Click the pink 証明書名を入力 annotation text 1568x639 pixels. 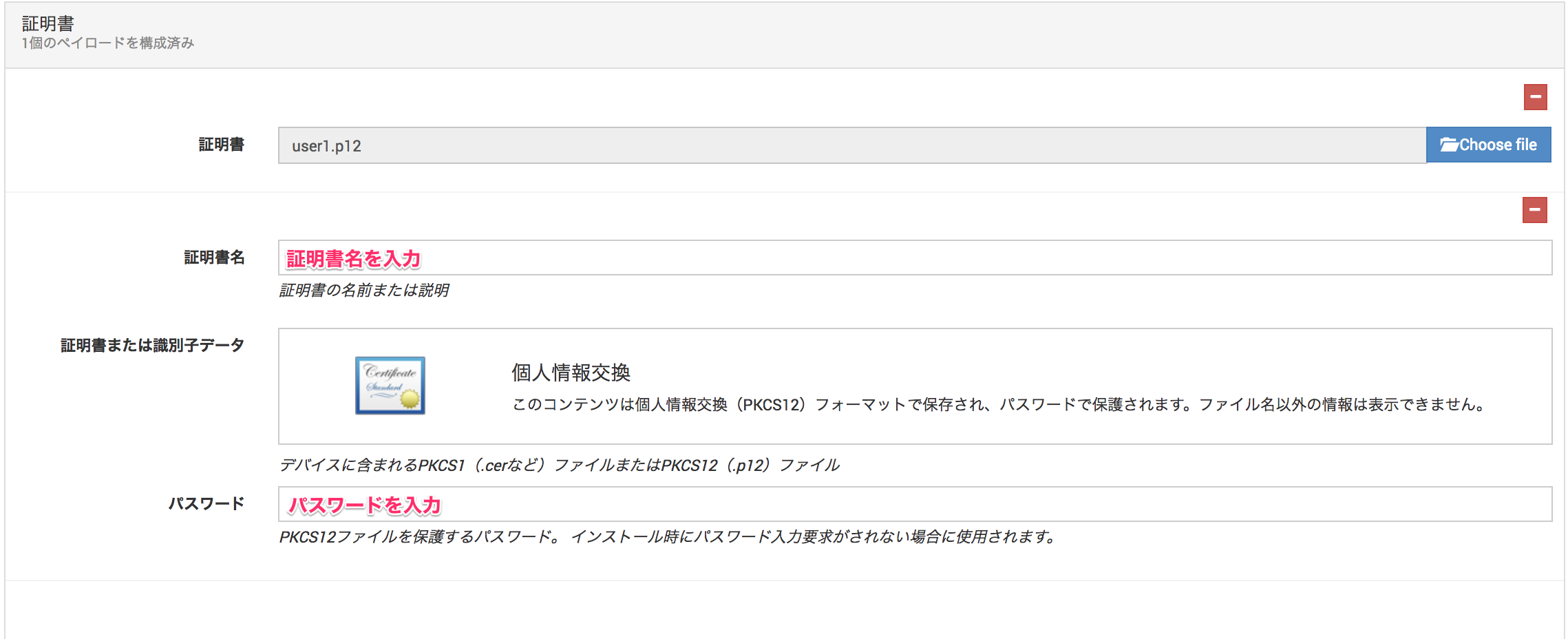353,259
